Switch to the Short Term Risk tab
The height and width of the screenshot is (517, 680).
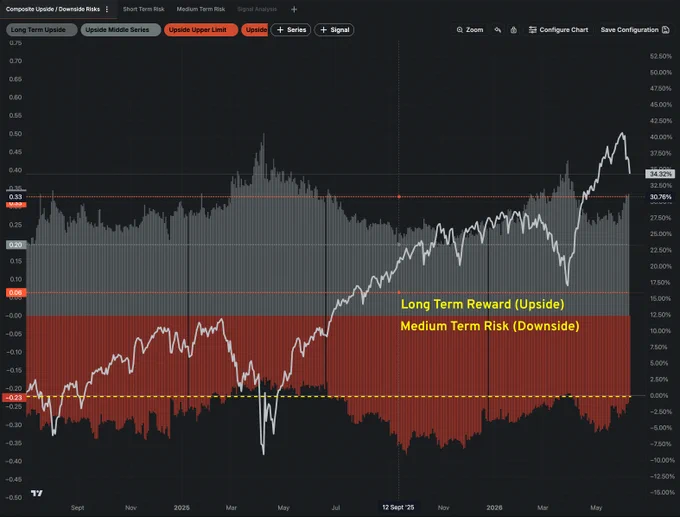144,9
